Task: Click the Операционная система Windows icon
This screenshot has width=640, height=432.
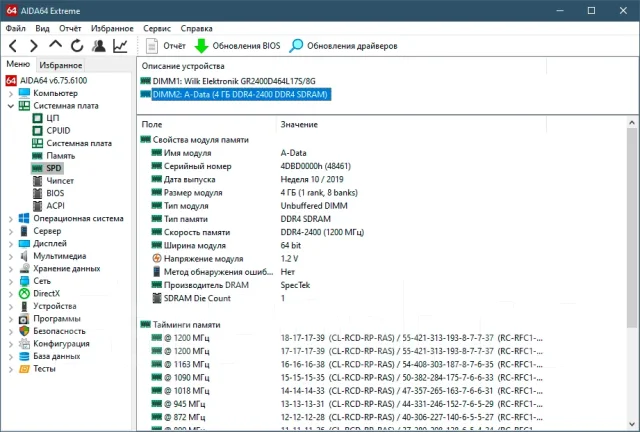Action: click(x=24, y=218)
